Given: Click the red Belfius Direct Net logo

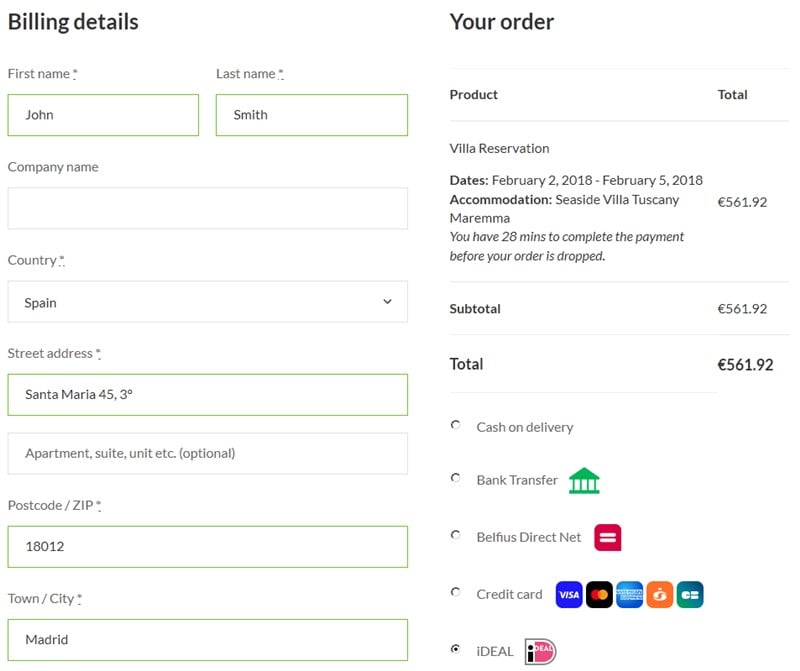Looking at the screenshot, I should [x=608, y=538].
